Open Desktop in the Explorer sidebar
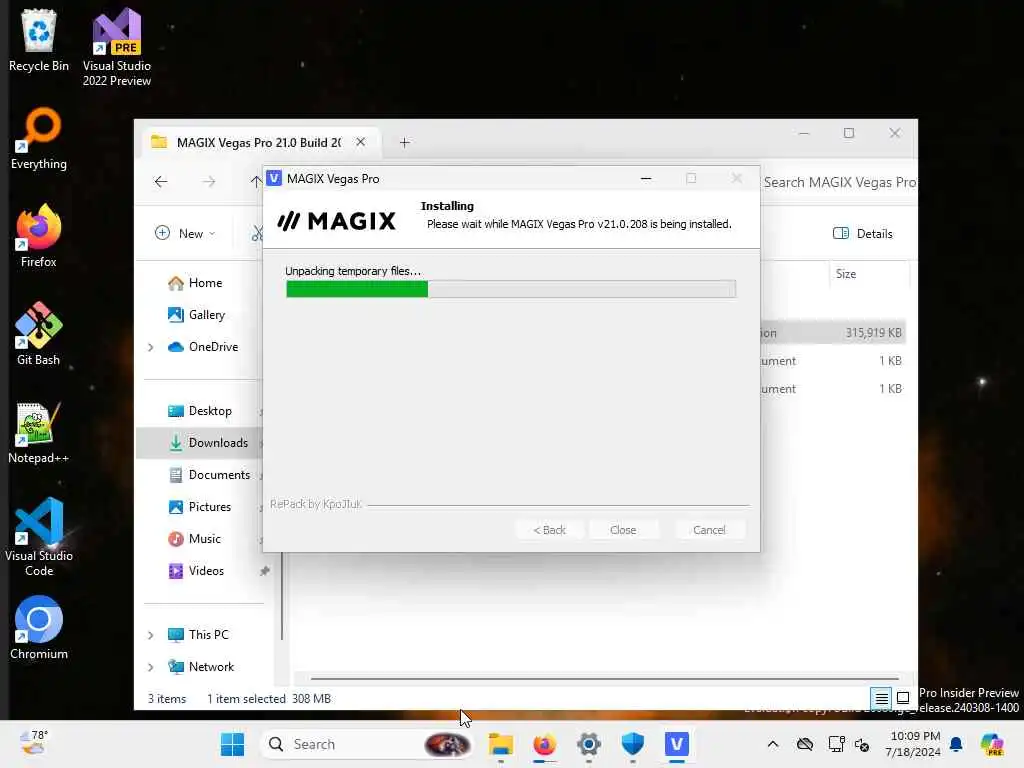The image size is (1024, 768). point(200,411)
